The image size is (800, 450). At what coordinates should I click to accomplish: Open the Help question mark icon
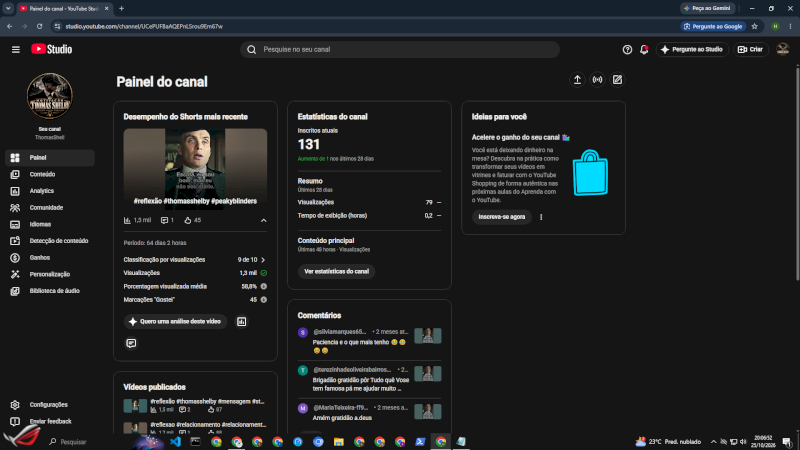(627, 49)
